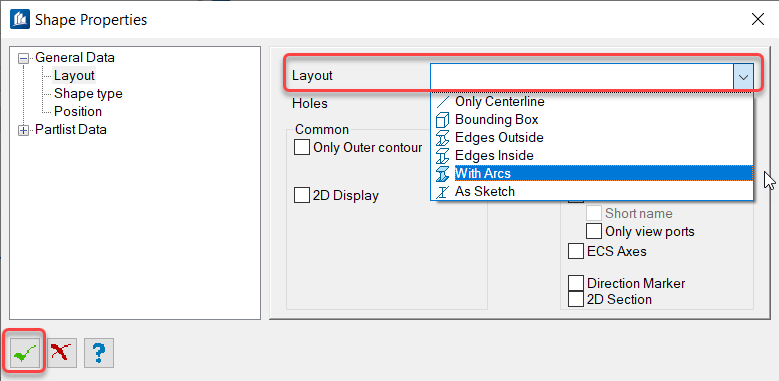
Task: Click the Edges Inside beam icon
Action: click(x=442, y=155)
